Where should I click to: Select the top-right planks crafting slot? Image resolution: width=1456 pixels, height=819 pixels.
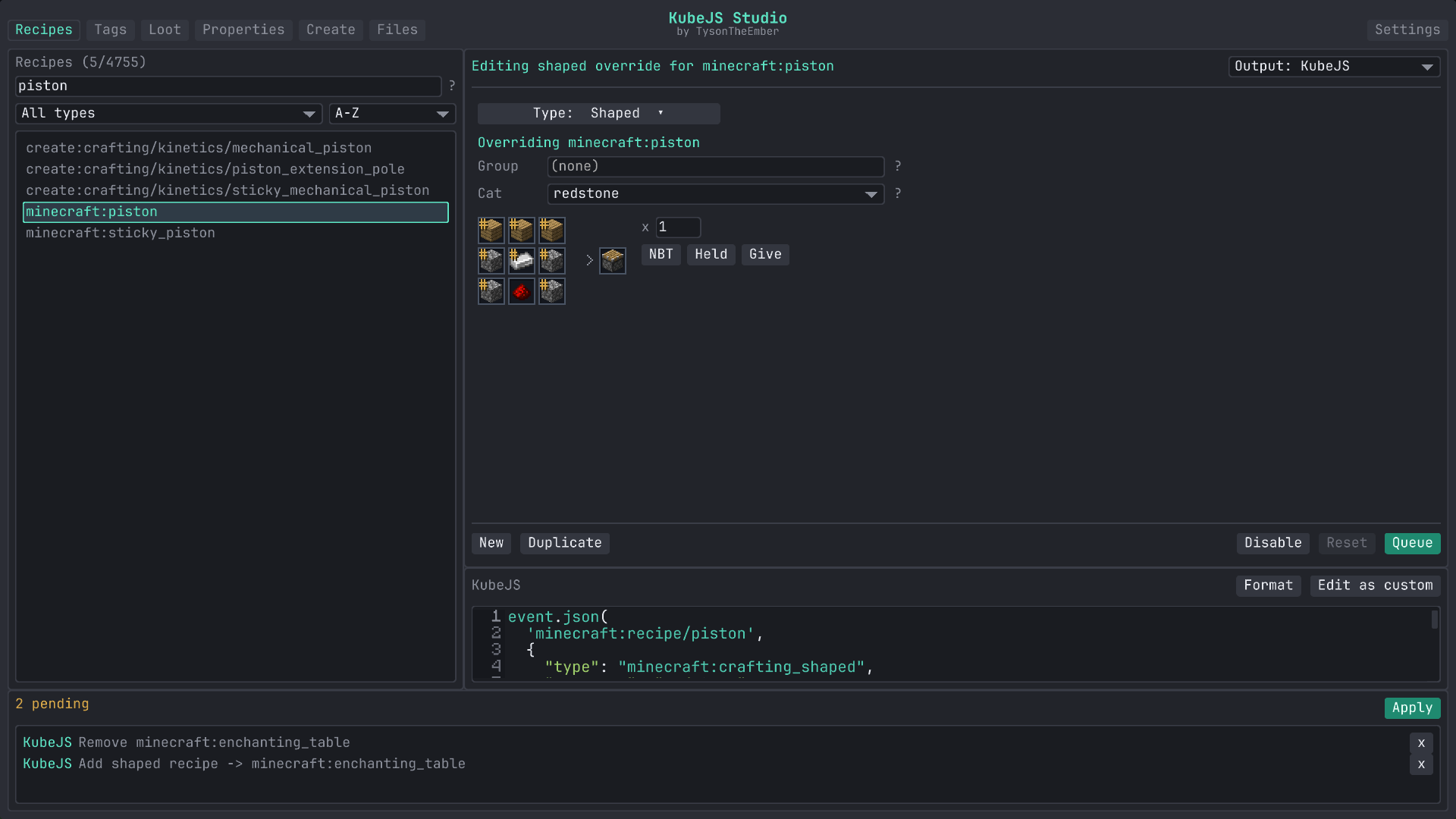pyautogui.click(x=551, y=230)
